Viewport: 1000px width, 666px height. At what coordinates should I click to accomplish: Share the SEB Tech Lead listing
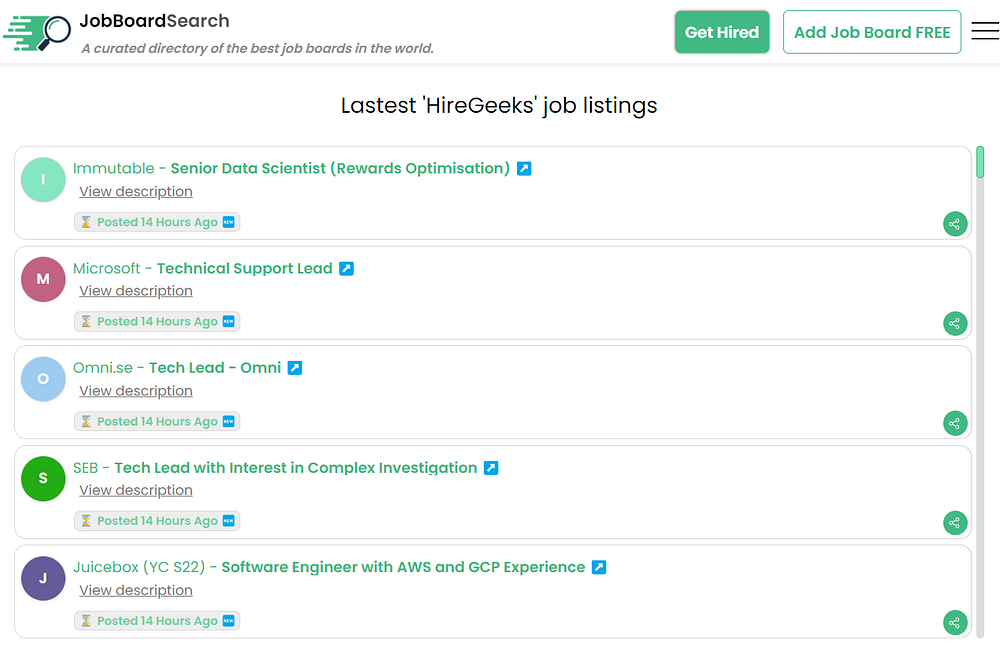coord(955,522)
